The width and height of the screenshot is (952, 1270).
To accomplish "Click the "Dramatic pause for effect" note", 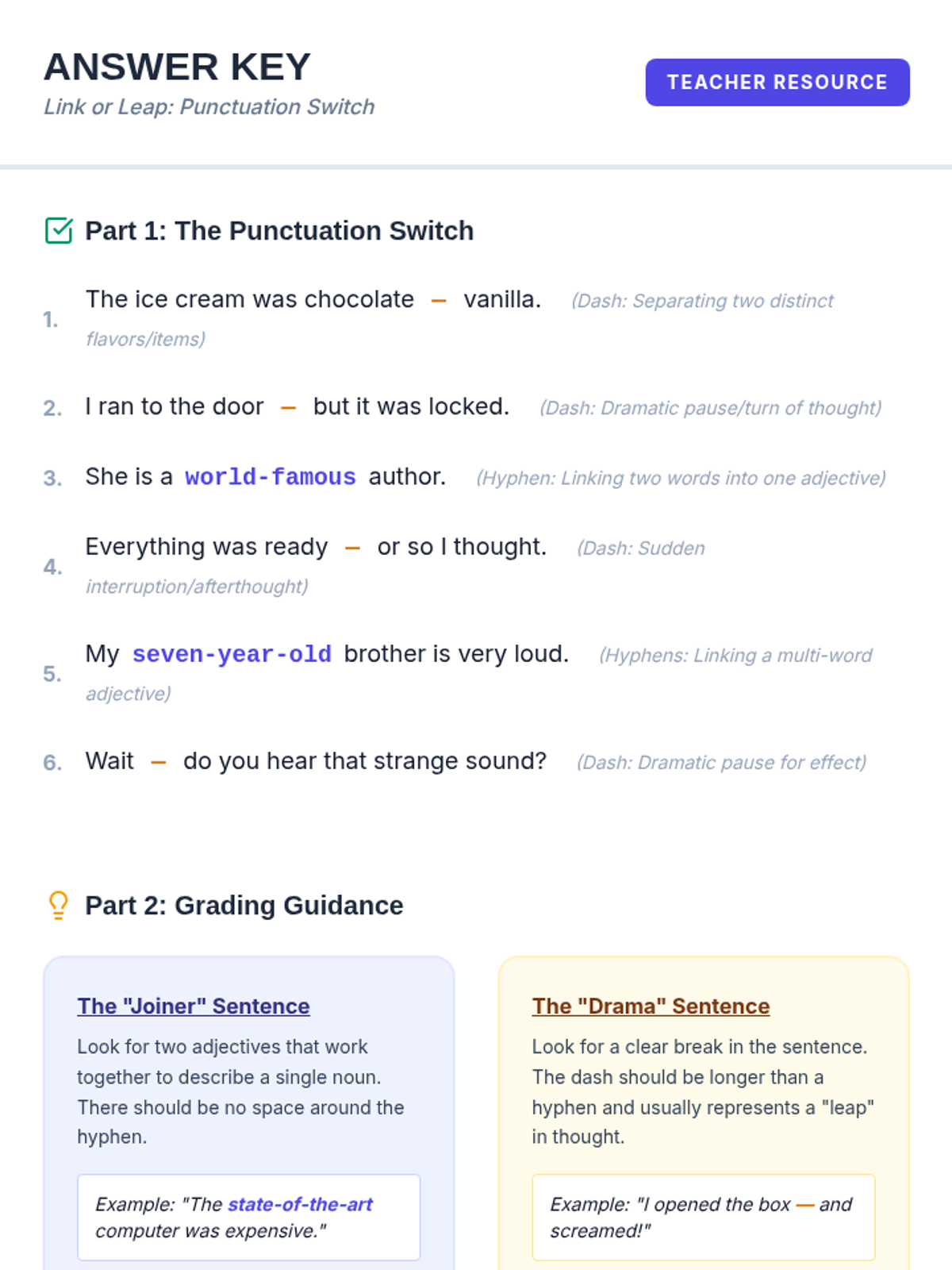I will (721, 763).
